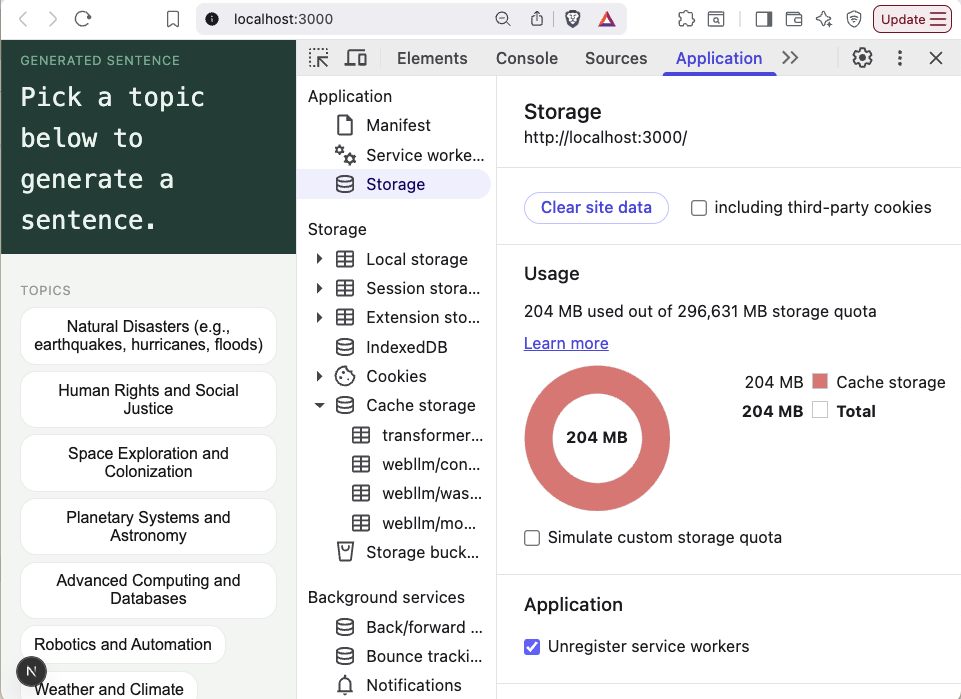Open the Brave Shields lion icon
This screenshot has width=961, height=699.
(572, 19)
